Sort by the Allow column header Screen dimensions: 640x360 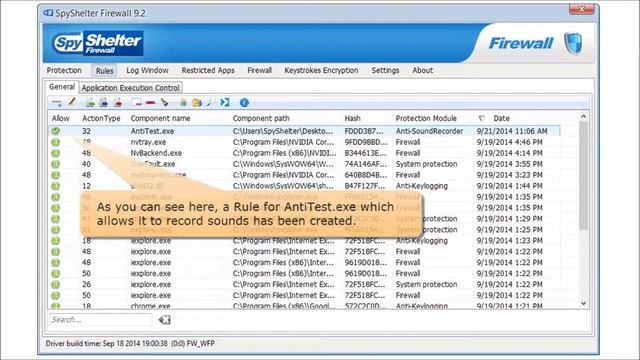[60, 118]
